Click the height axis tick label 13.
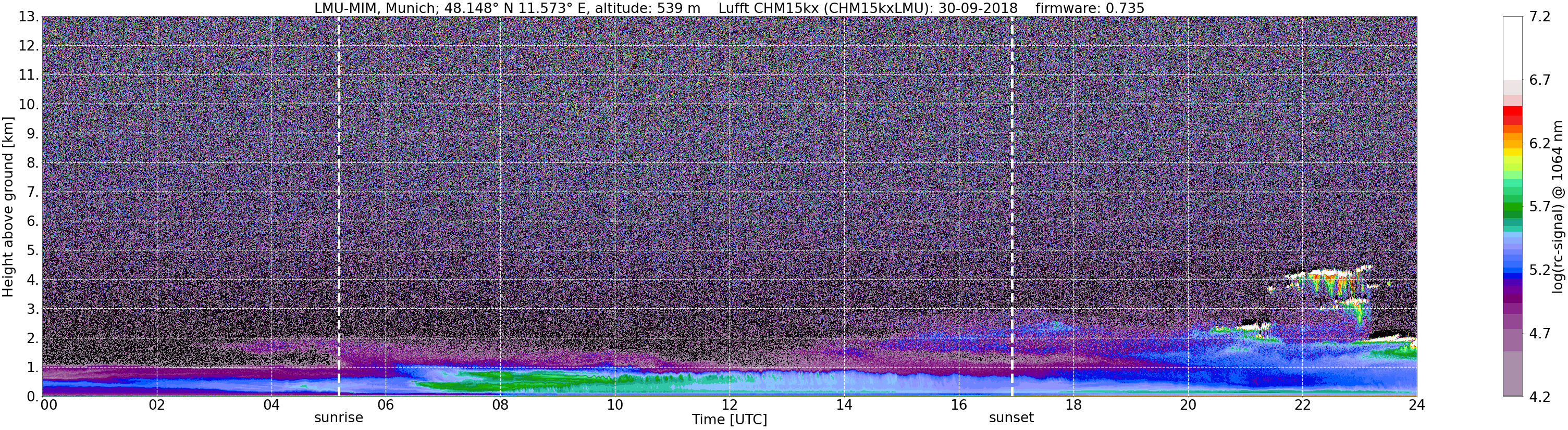 coord(28,17)
